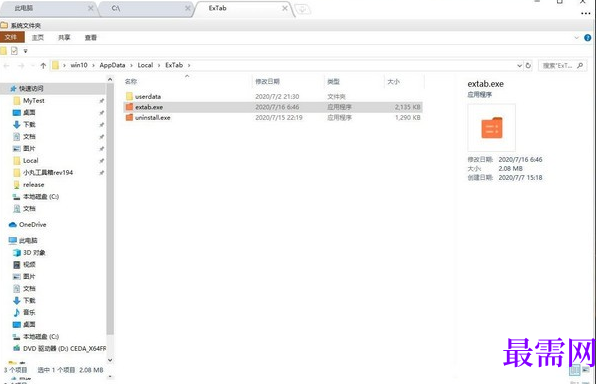Select the extab.exe file
Screen dimensions: 615x384
[149, 107]
